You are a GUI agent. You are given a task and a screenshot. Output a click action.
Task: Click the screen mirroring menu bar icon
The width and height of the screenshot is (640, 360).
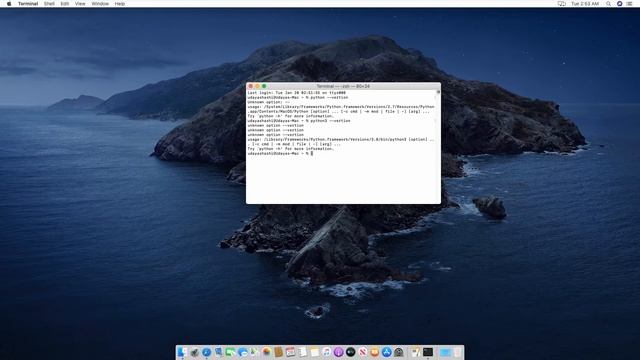562,4
